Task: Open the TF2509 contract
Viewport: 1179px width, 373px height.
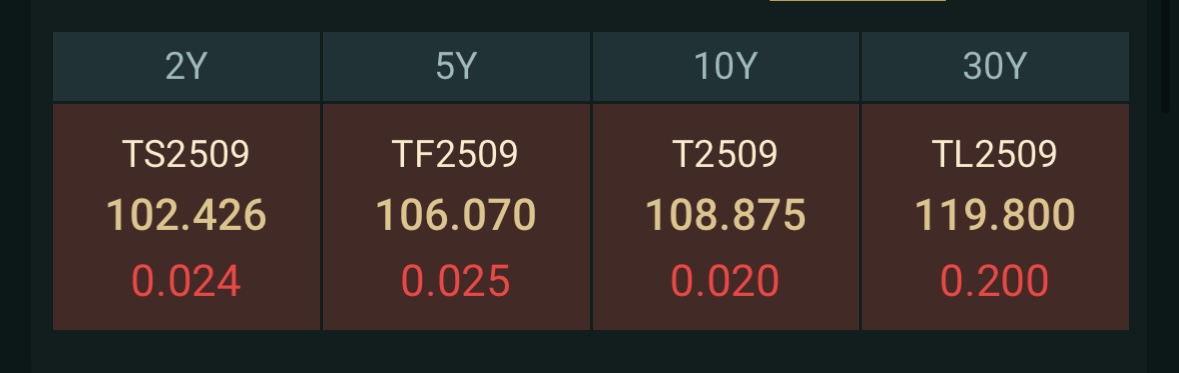Action: (x=456, y=154)
